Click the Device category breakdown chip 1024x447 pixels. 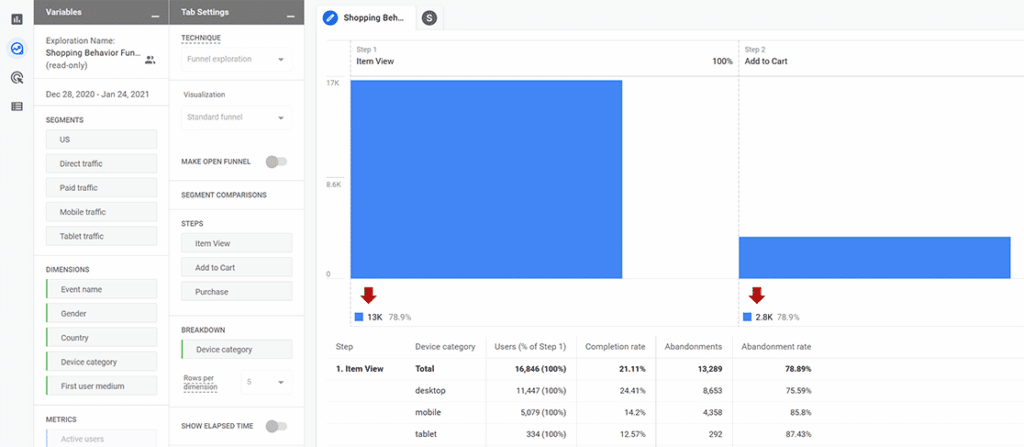[x=236, y=349]
